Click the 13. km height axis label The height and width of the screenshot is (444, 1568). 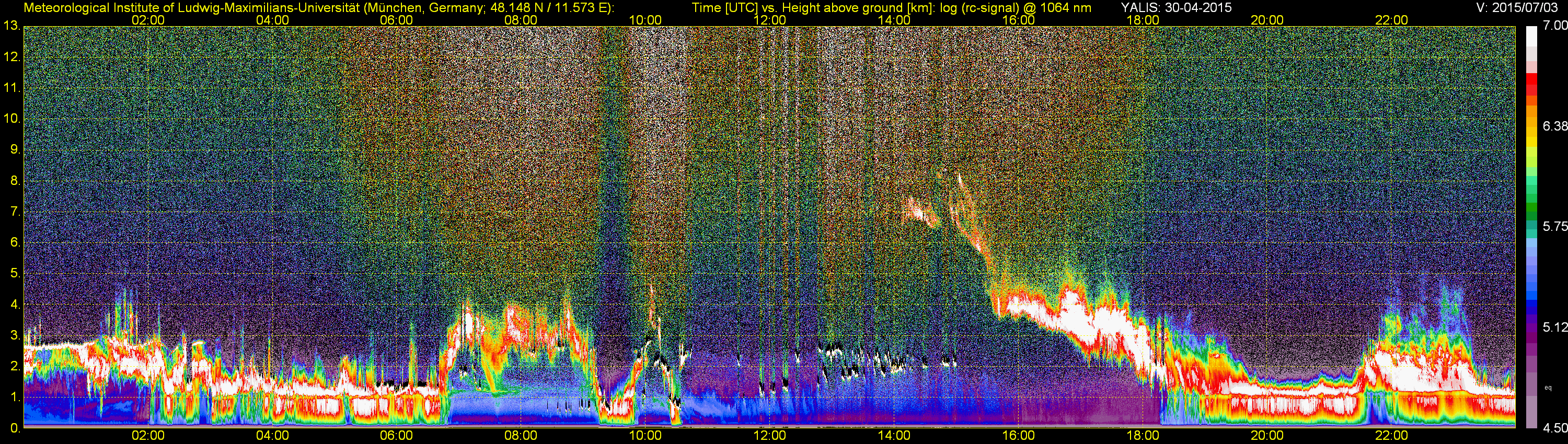click(x=12, y=26)
